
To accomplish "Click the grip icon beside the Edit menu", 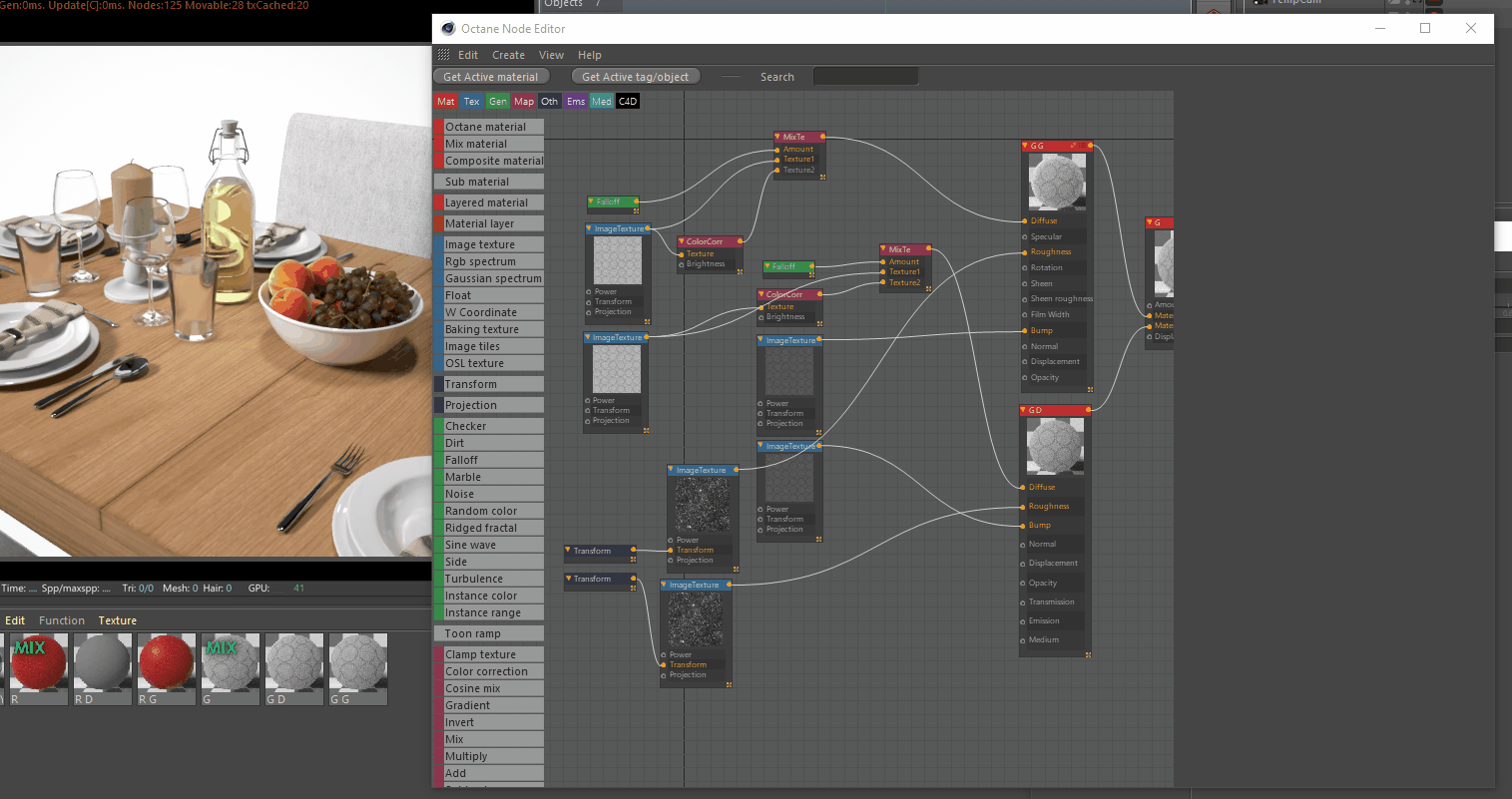I will (x=444, y=55).
